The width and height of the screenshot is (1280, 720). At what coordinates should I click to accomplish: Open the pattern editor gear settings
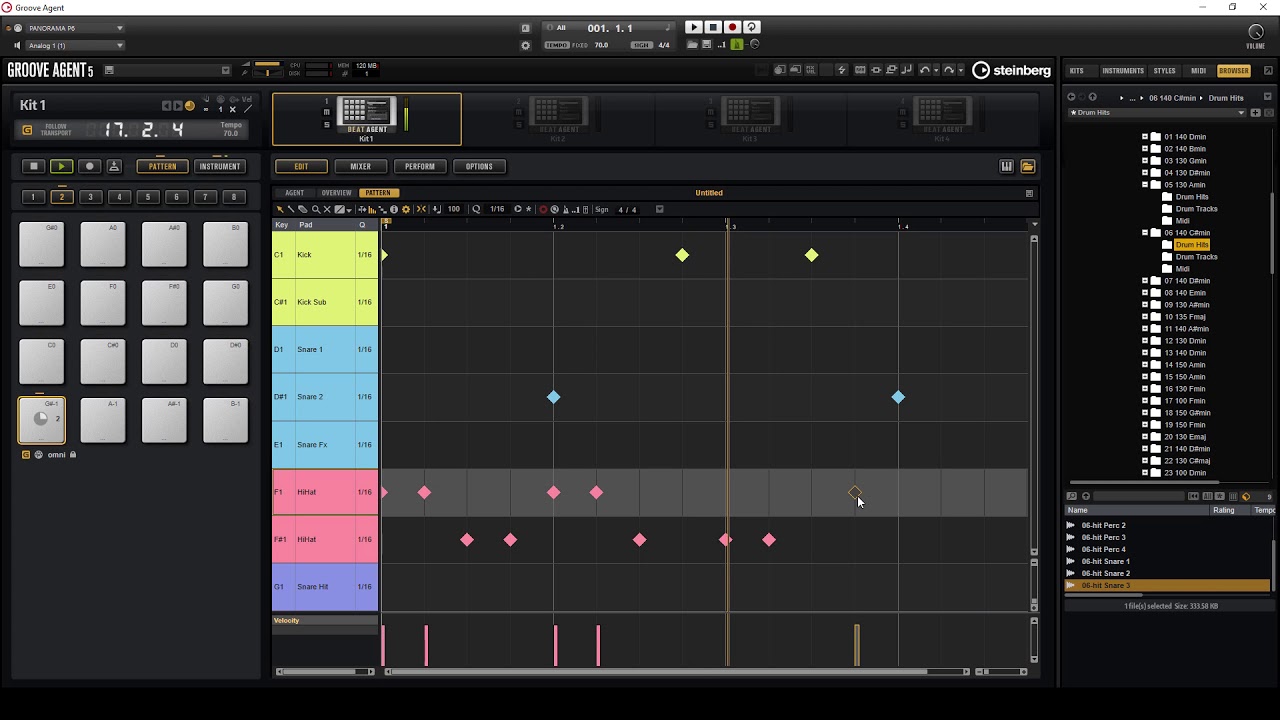[x=405, y=209]
